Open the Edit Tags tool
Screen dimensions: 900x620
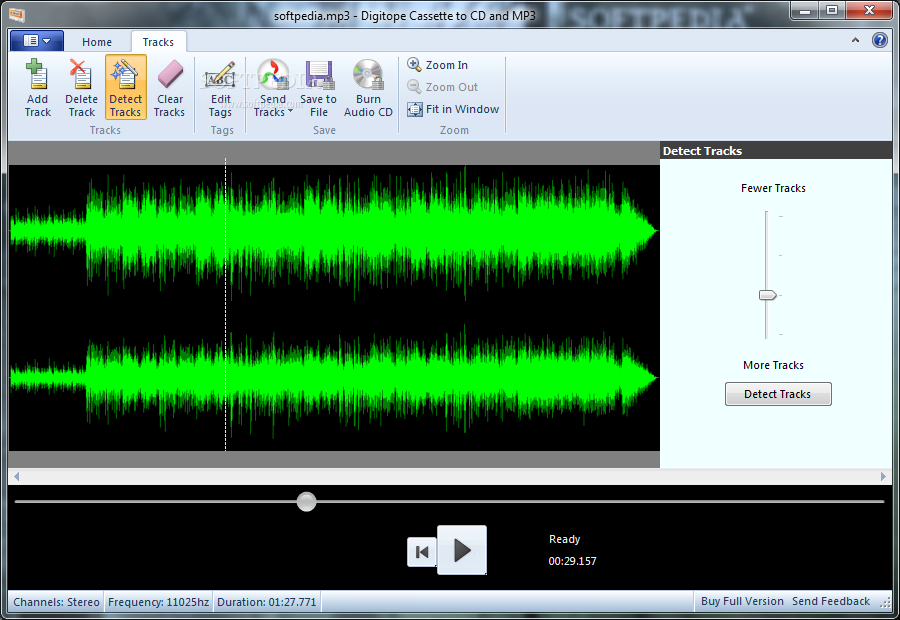tap(220, 87)
